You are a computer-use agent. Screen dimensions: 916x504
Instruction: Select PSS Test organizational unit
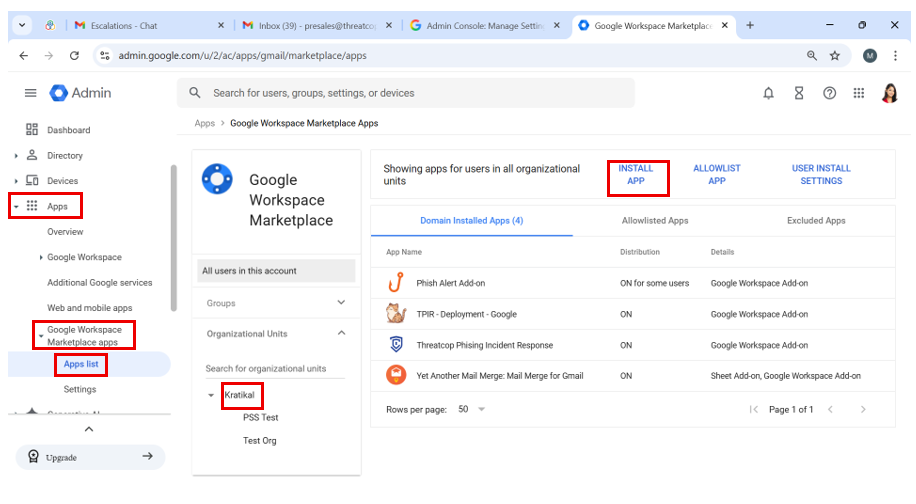pyautogui.click(x=261, y=418)
